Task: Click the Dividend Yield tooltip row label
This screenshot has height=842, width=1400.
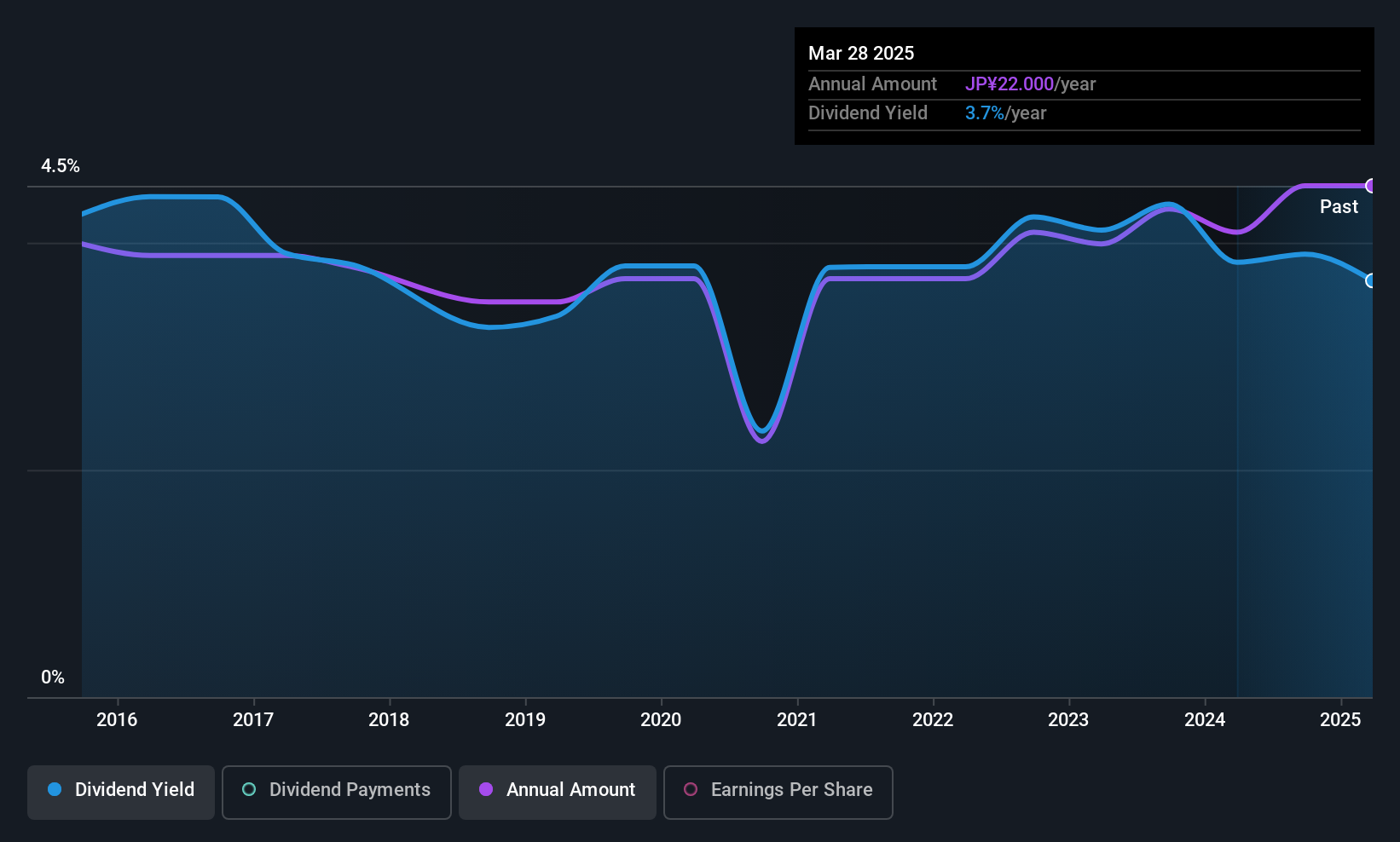Action: [x=868, y=112]
